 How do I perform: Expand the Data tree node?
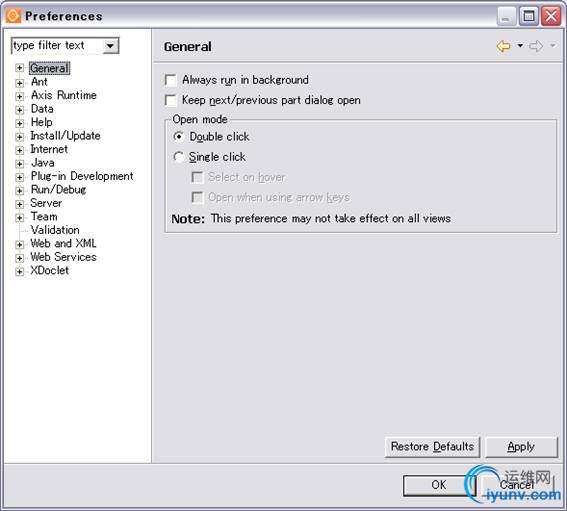(20, 110)
